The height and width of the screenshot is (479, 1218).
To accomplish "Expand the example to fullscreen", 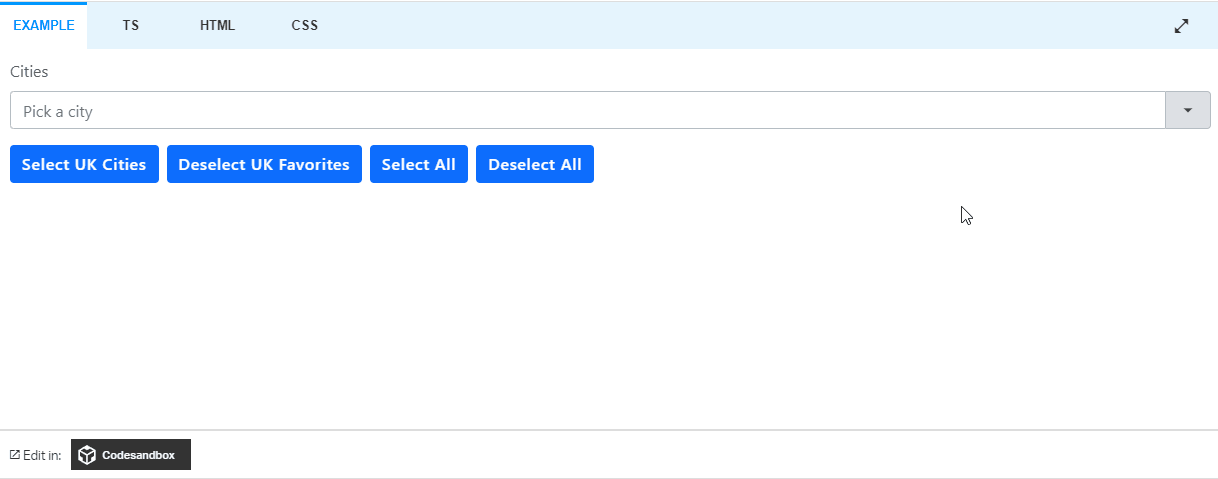I will (1181, 26).
